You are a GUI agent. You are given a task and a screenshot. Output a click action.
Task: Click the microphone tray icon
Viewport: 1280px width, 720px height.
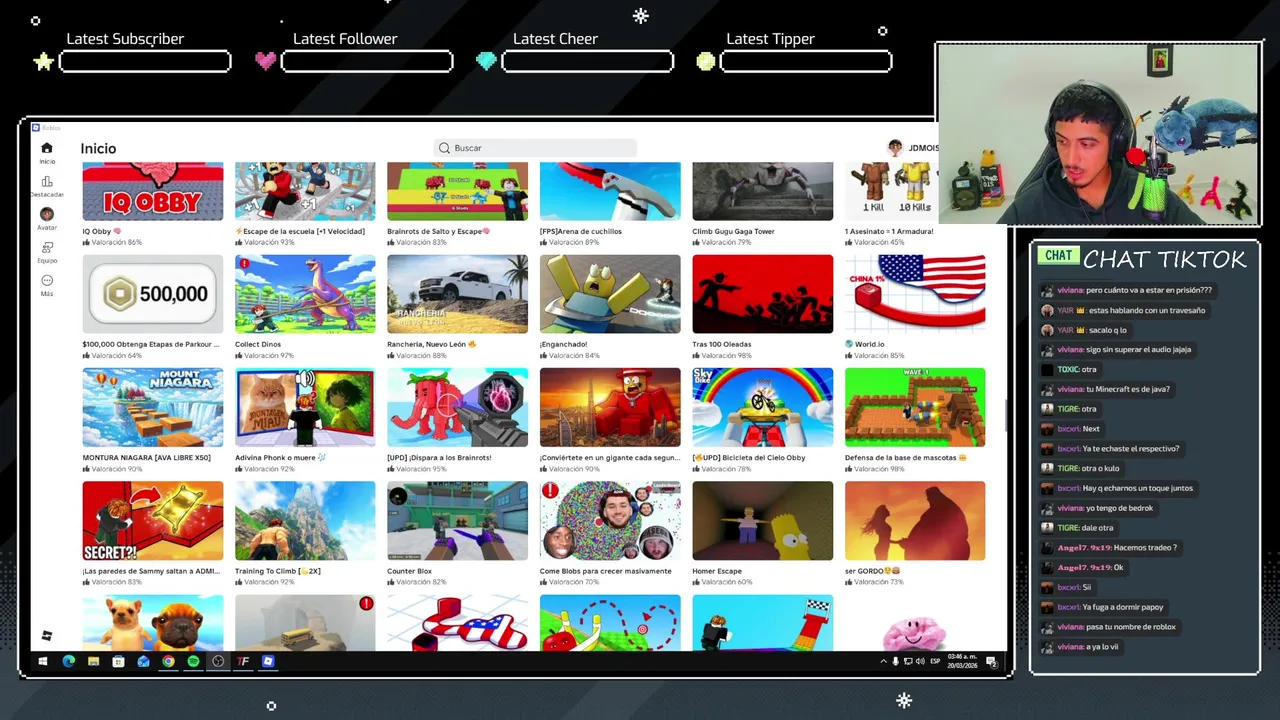point(896,661)
